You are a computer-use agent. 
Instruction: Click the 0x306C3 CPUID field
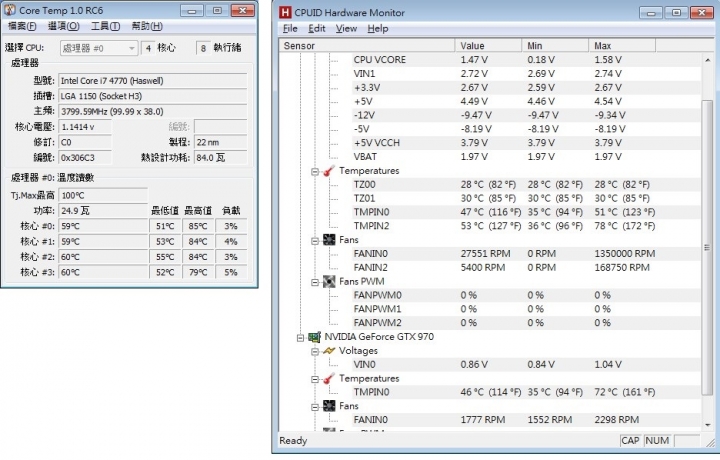(x=85, y=157)
